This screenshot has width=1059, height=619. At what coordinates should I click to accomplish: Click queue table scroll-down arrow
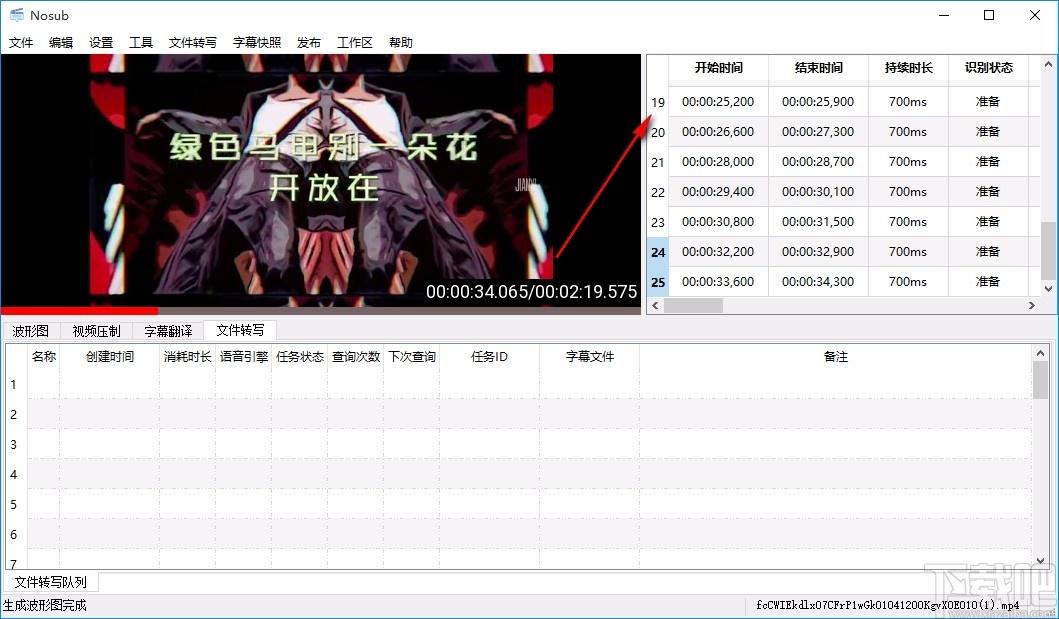click(1040, 561)
